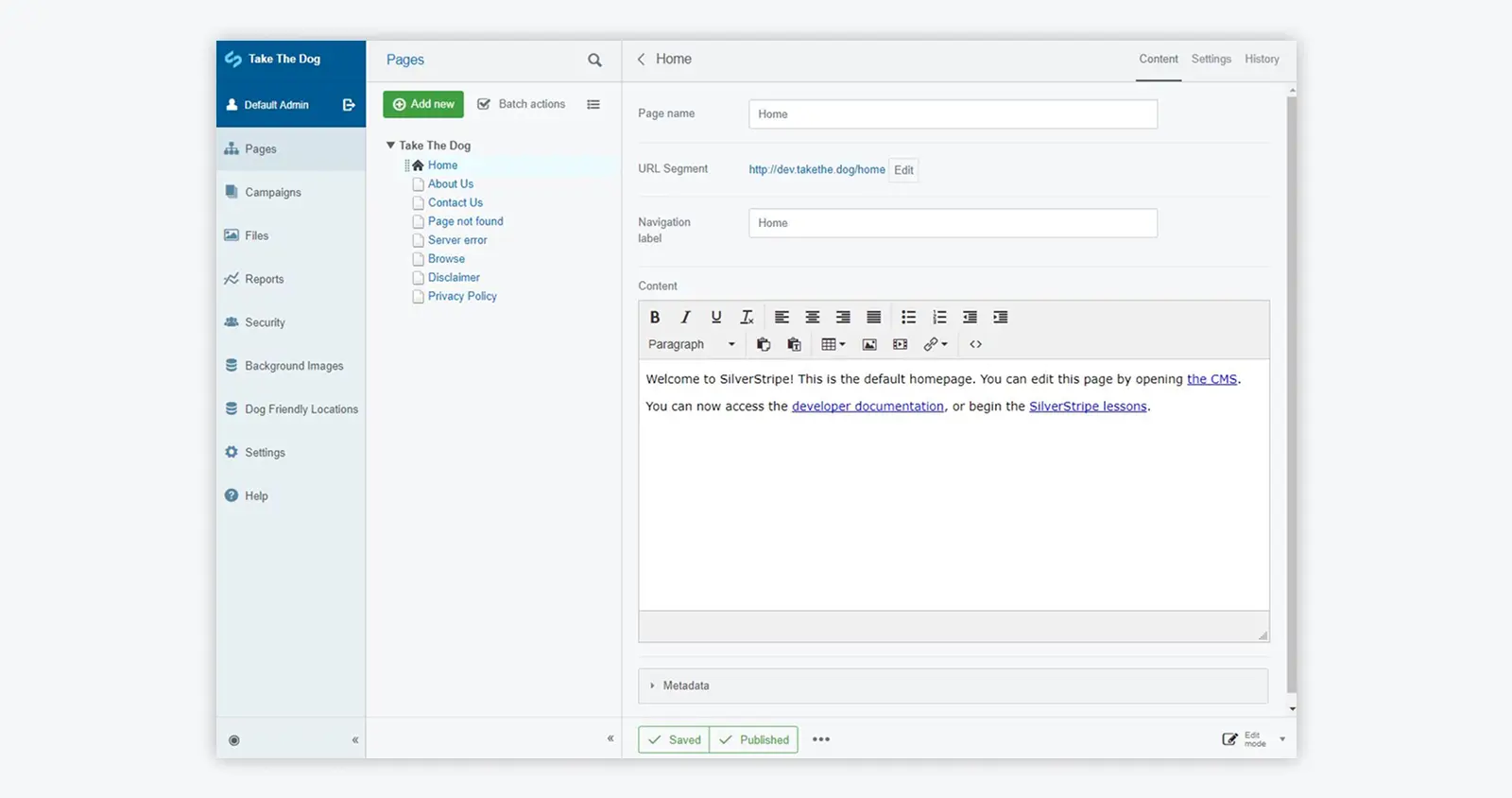Open Security section in sidebar
The image size is (1512, 798).
[x=291, y=323]
